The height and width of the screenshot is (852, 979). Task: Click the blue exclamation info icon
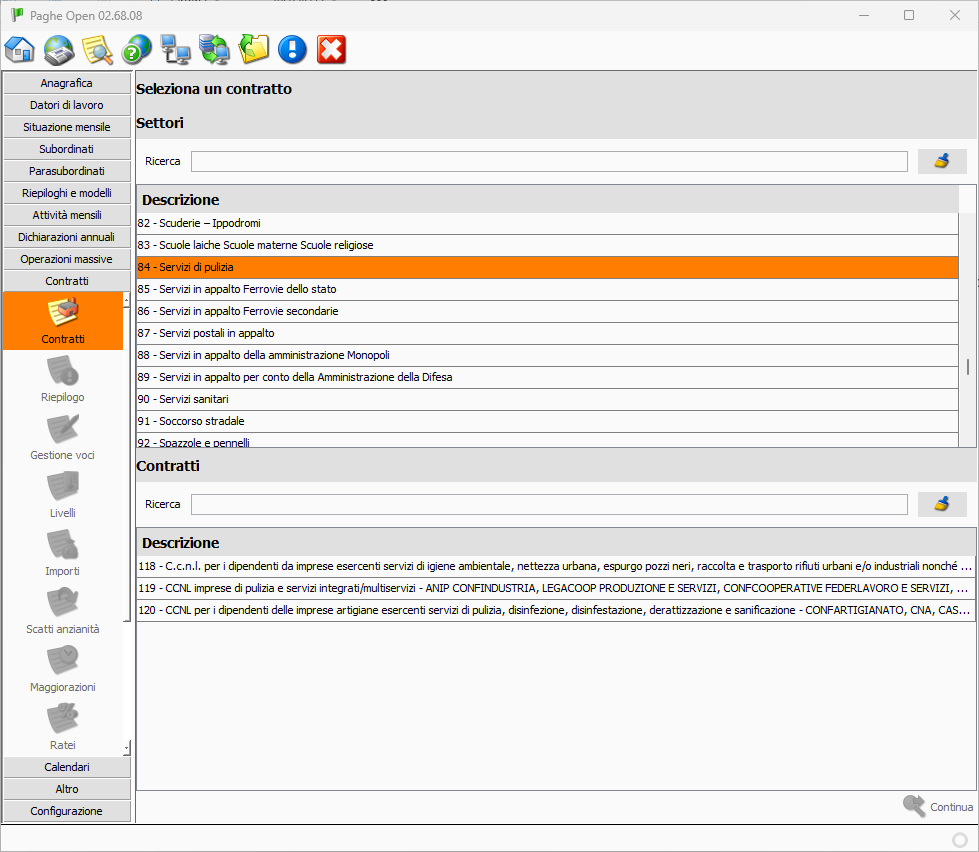(x=292, y=49)
